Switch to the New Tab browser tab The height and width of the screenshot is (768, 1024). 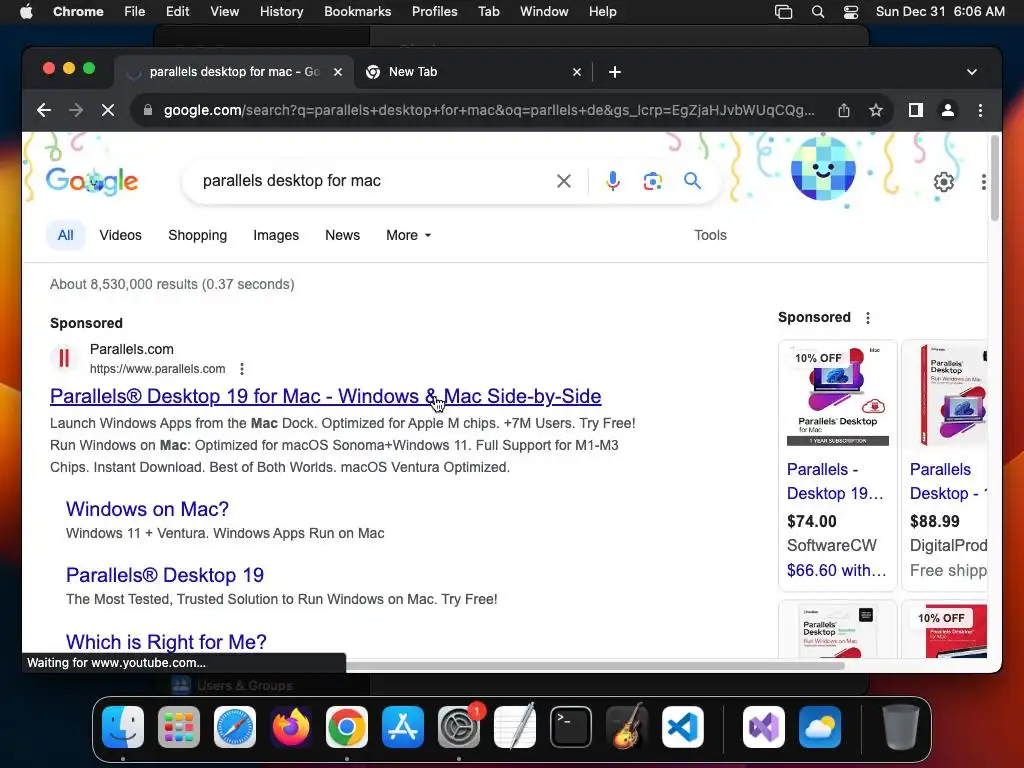(473, 72)
